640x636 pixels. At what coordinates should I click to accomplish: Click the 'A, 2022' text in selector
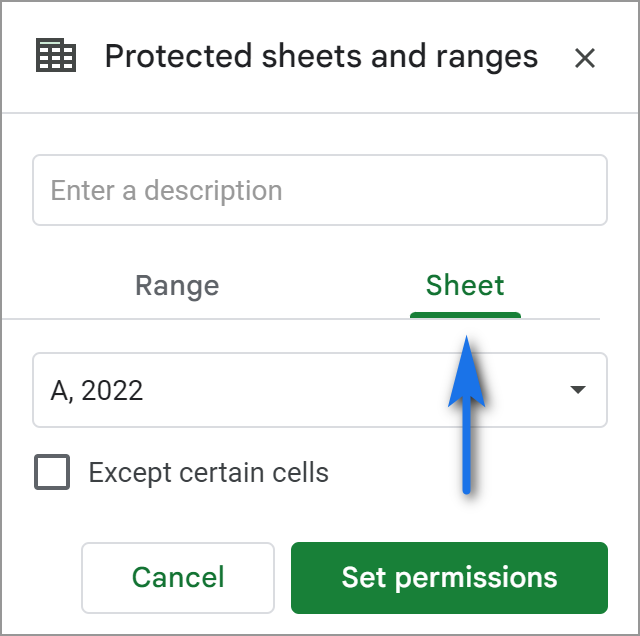pos(96,391)
